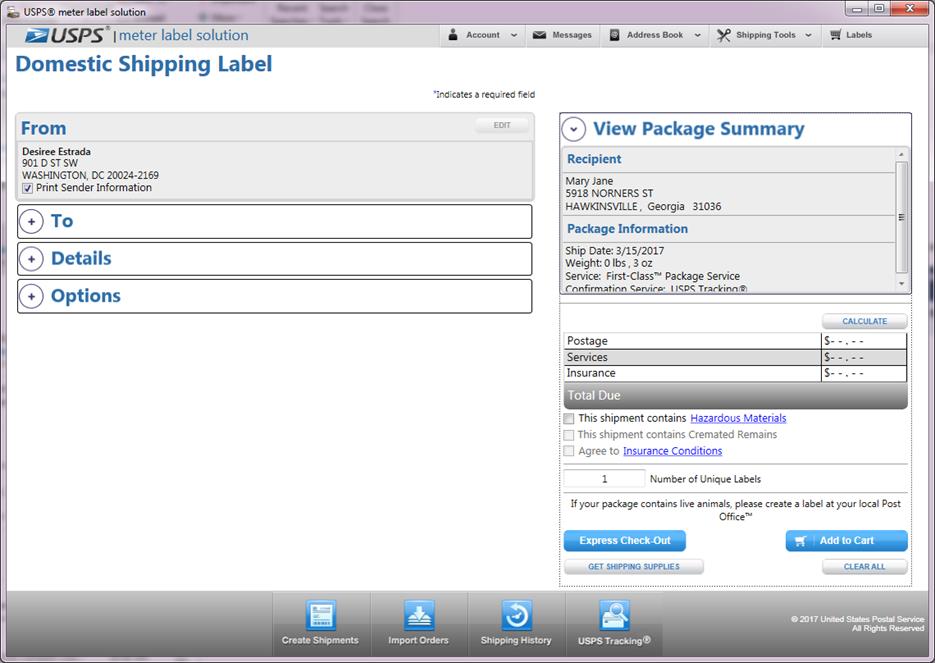935x663 pixels.
Task: Collapse View Package Summary chevron
Action: coord(574,129)
